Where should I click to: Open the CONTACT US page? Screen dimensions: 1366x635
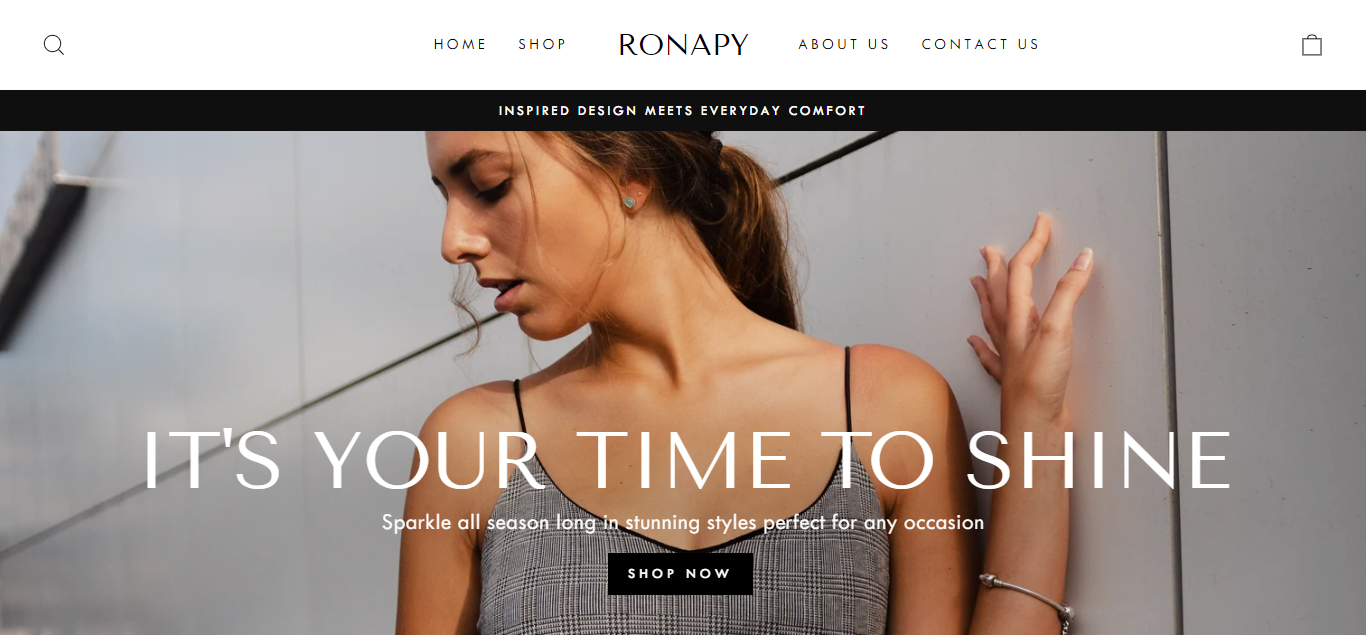980,44
